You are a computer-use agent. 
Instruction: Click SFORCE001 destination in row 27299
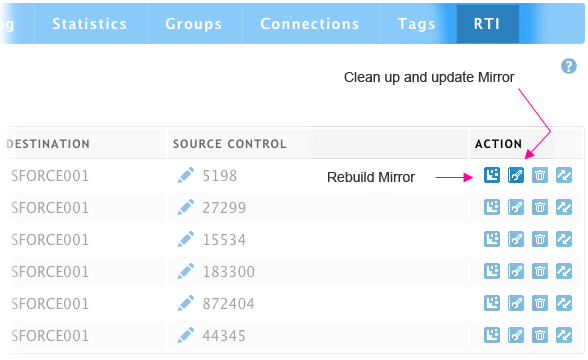tap(50, 207)
